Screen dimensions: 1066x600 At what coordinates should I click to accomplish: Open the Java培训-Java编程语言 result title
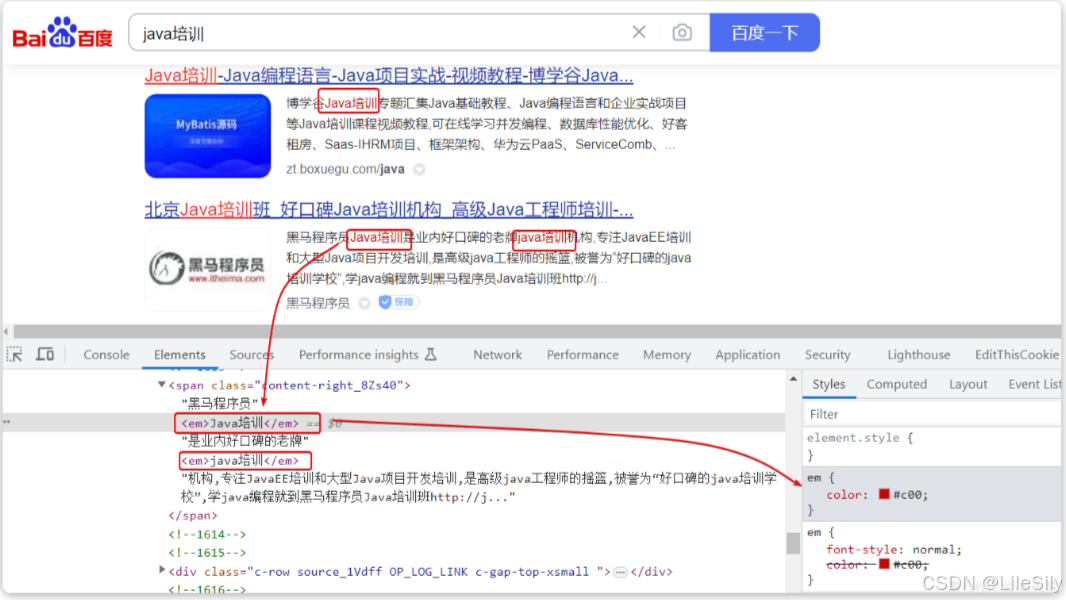(x=388, y=75)
